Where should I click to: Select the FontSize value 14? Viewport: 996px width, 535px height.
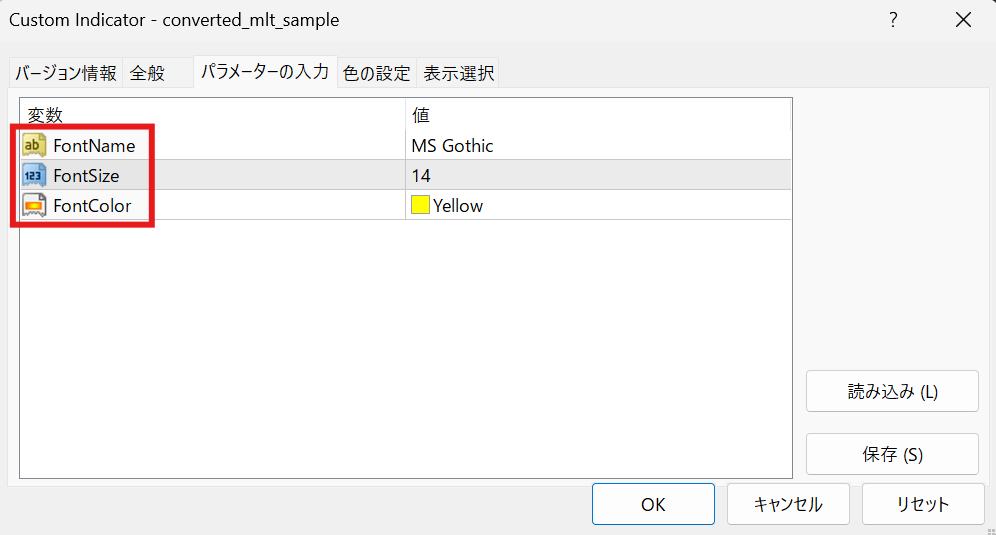point(597,176)
